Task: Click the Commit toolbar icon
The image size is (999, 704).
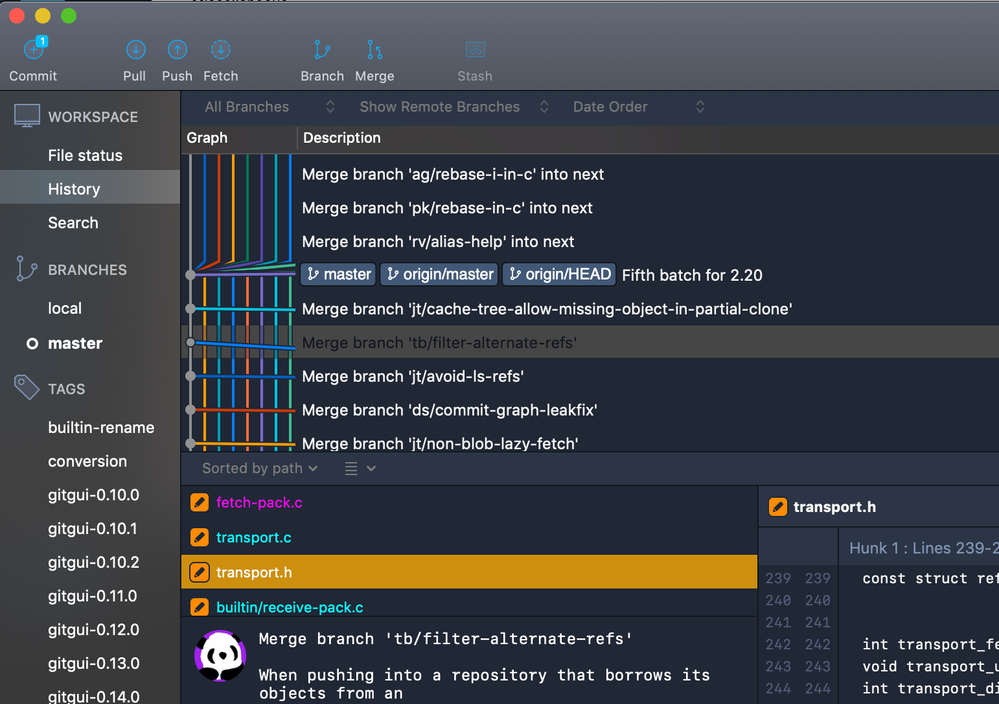Action: [33, 50]
